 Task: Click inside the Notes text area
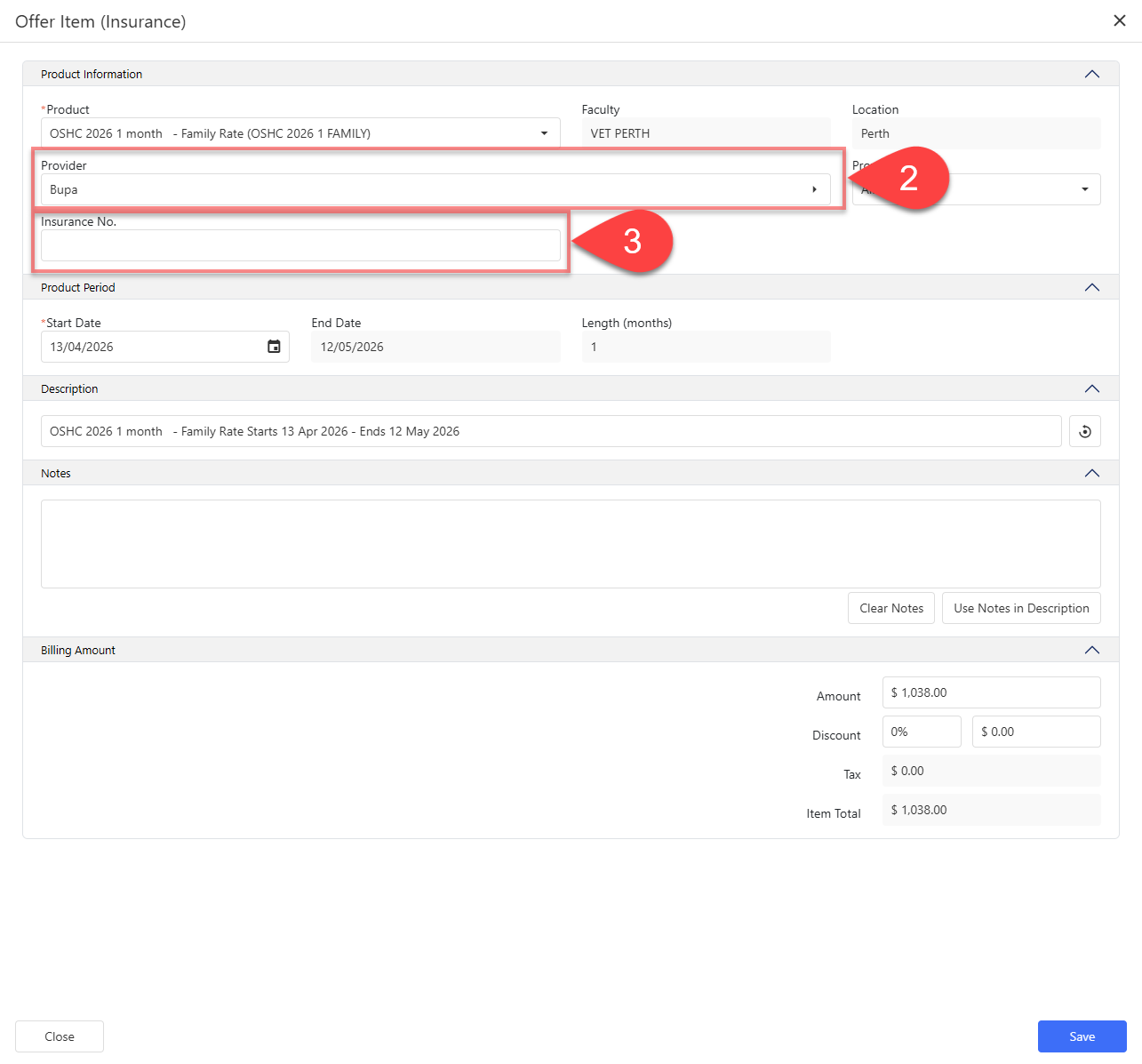click(571, 543)
